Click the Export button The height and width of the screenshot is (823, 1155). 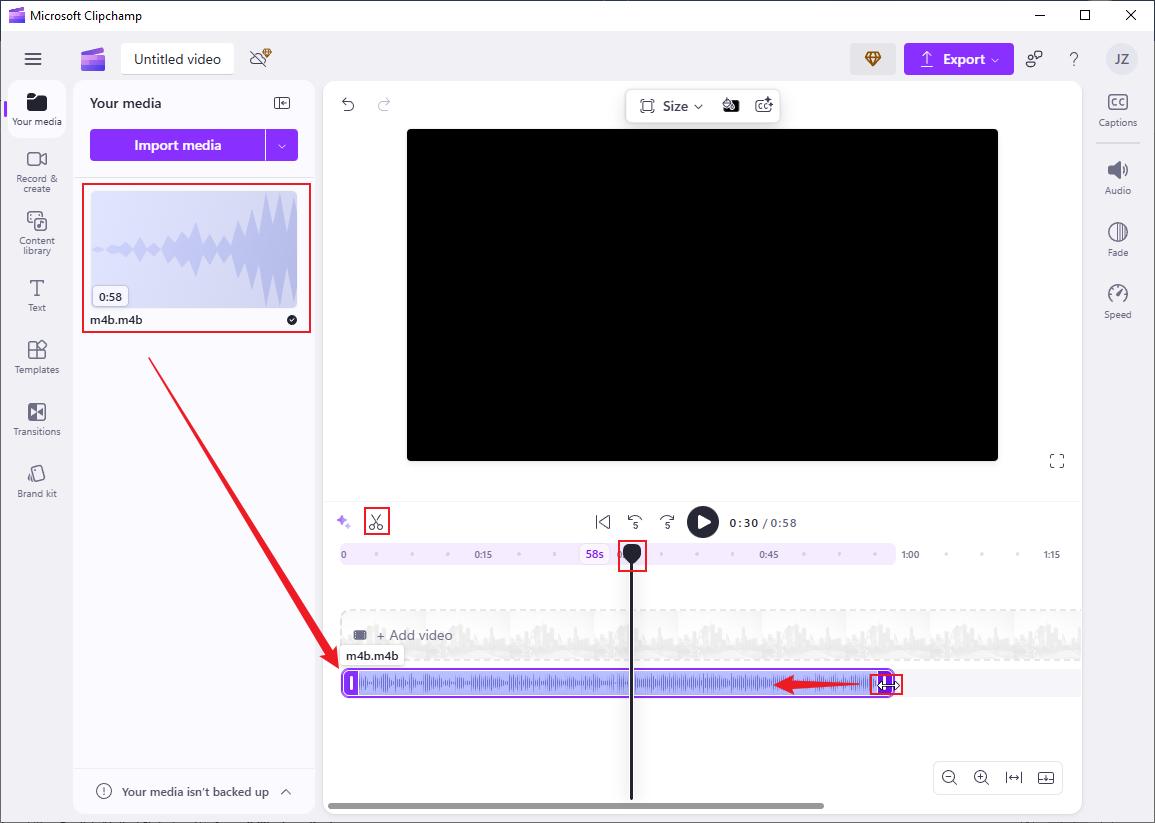pyautogui.click(x=958, y=59)
